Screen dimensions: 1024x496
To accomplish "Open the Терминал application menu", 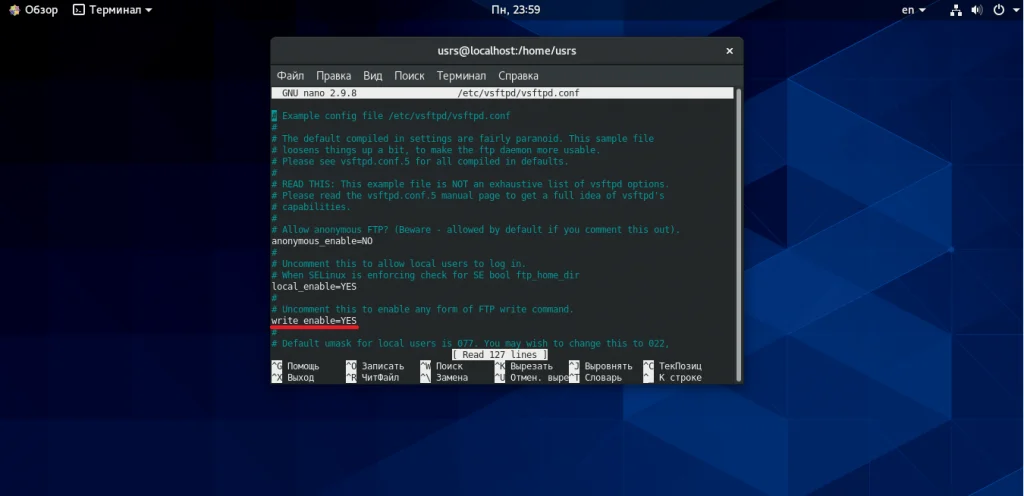I will tap(112, 10).
